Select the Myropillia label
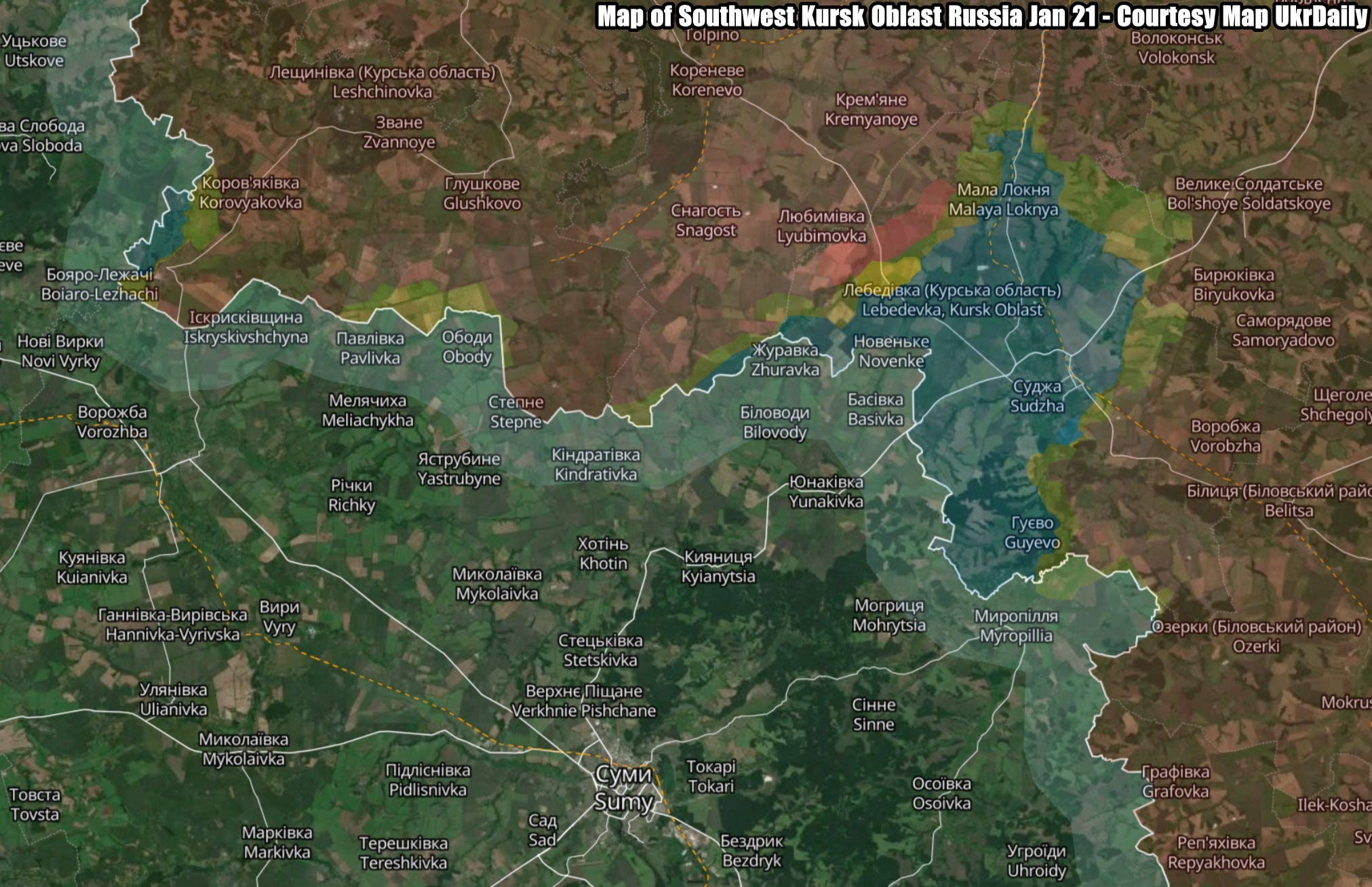 click(x=1016, y=626)
